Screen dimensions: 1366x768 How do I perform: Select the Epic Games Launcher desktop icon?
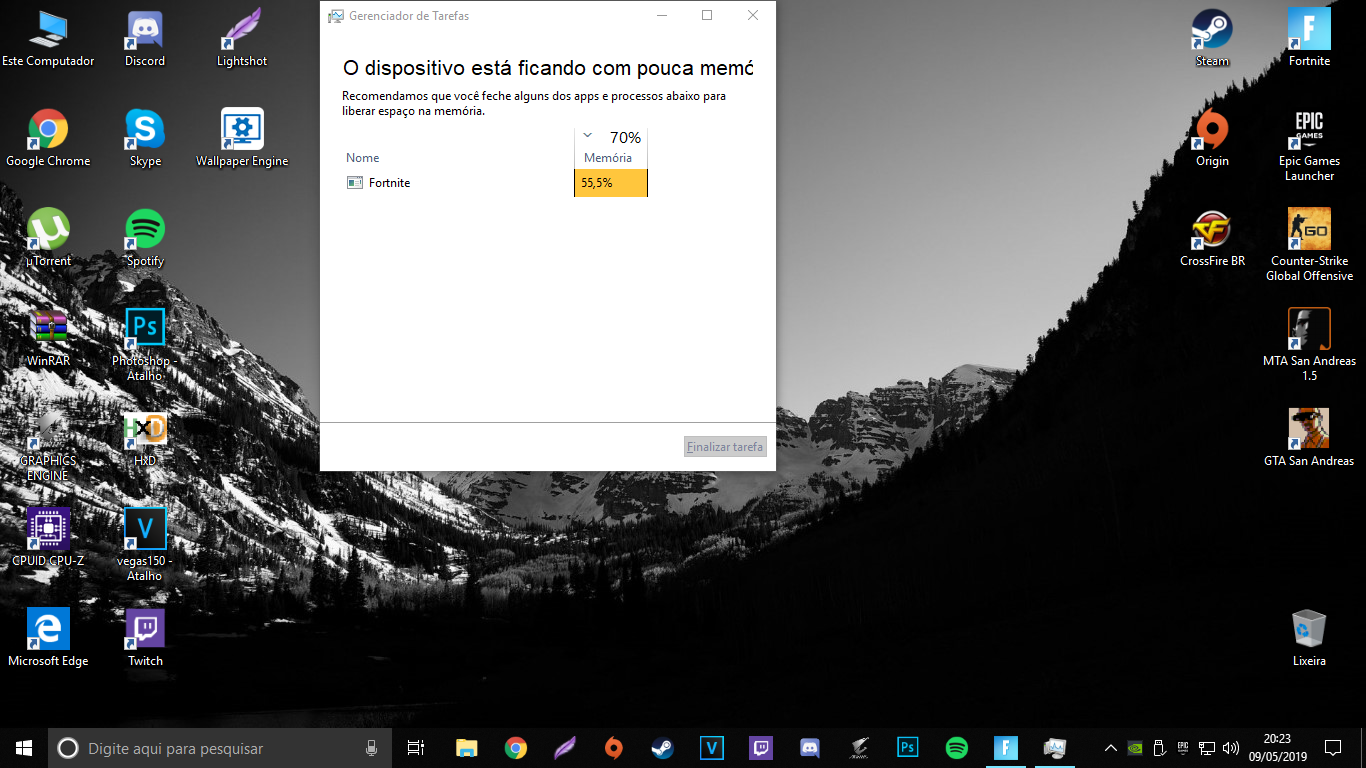1309,145
